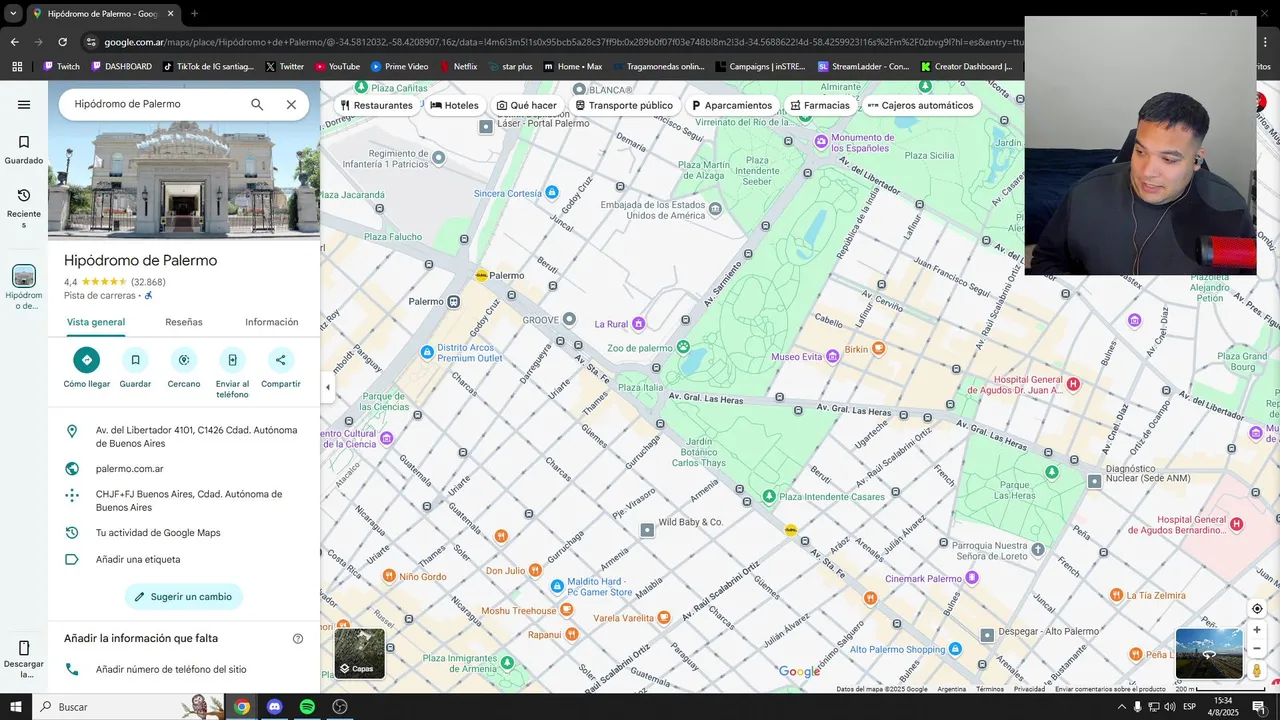
Task: Zoom out the map with minus
Action: point(1257,649)
